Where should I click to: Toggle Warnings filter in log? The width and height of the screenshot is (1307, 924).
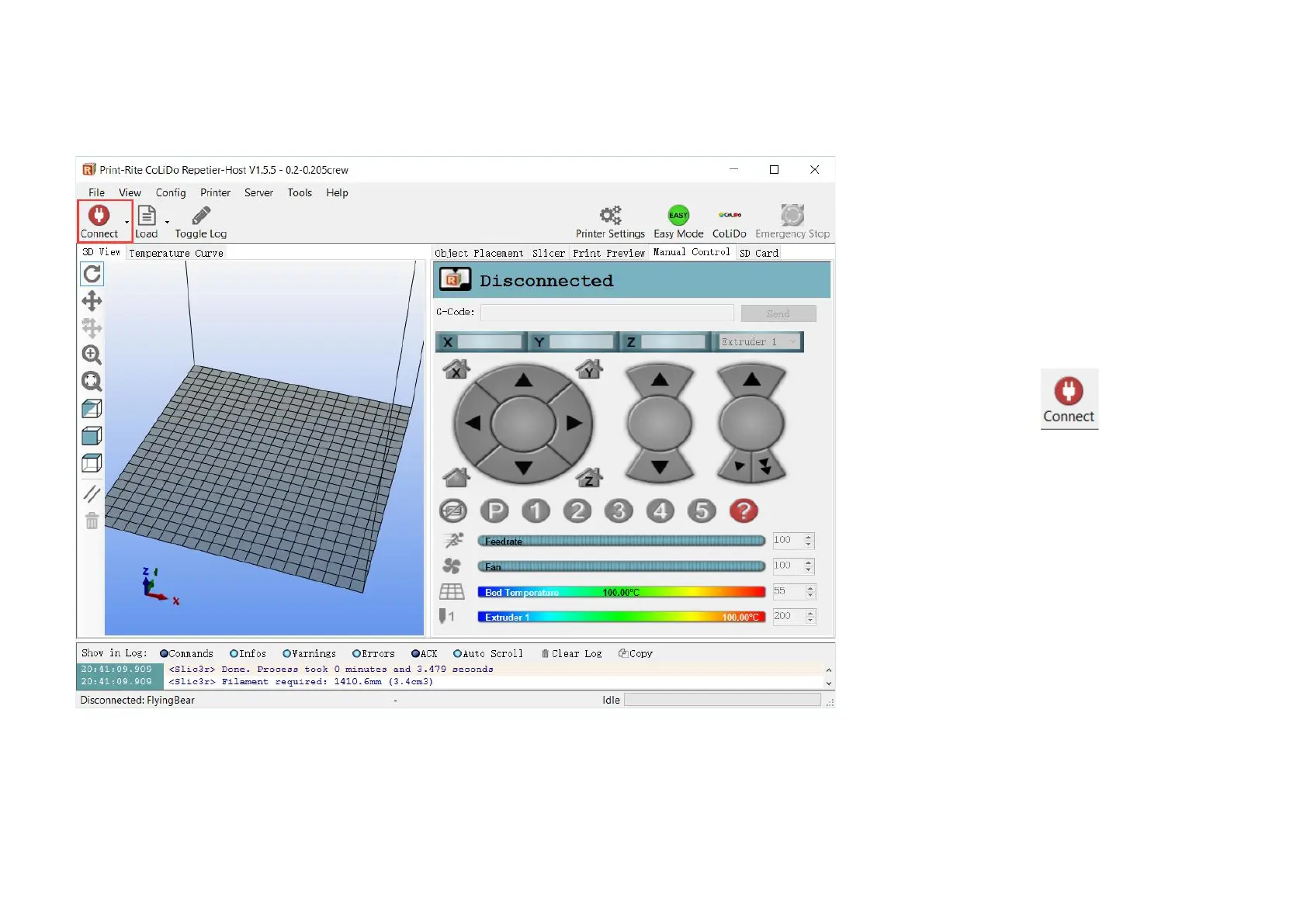[x=286, y=654]
